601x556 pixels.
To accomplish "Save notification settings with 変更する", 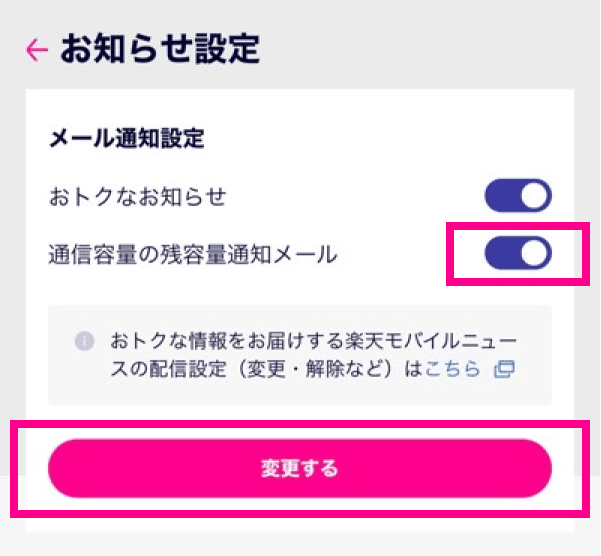I will point(300,468).
